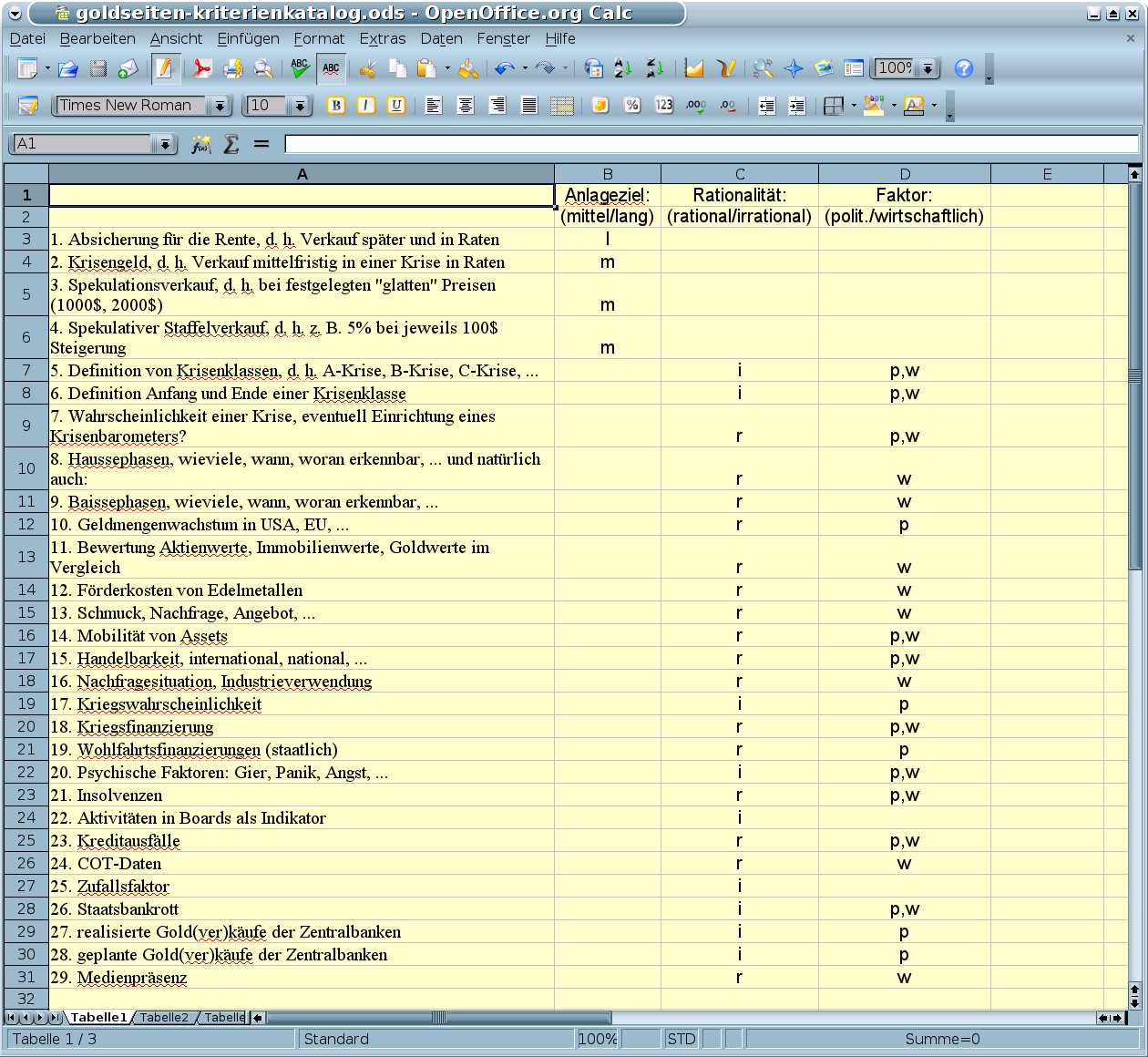Viewport: 1148px width, 1057px height.
Task: Click the Sum sigma icon
Action: pyautogui.click(x=231, y=144)
